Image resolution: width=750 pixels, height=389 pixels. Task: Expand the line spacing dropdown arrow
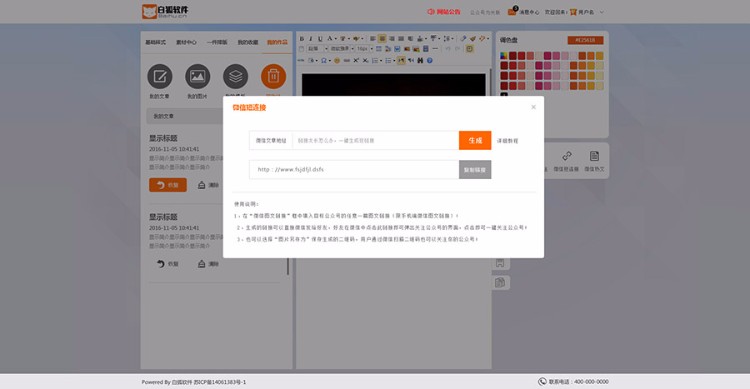452,39
